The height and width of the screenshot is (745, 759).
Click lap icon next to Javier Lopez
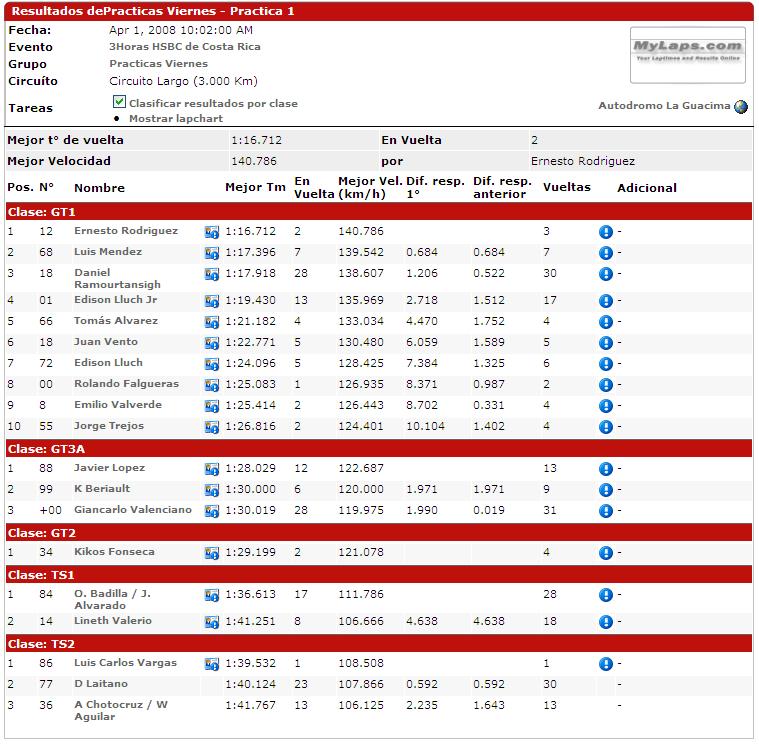pos(212,469)
